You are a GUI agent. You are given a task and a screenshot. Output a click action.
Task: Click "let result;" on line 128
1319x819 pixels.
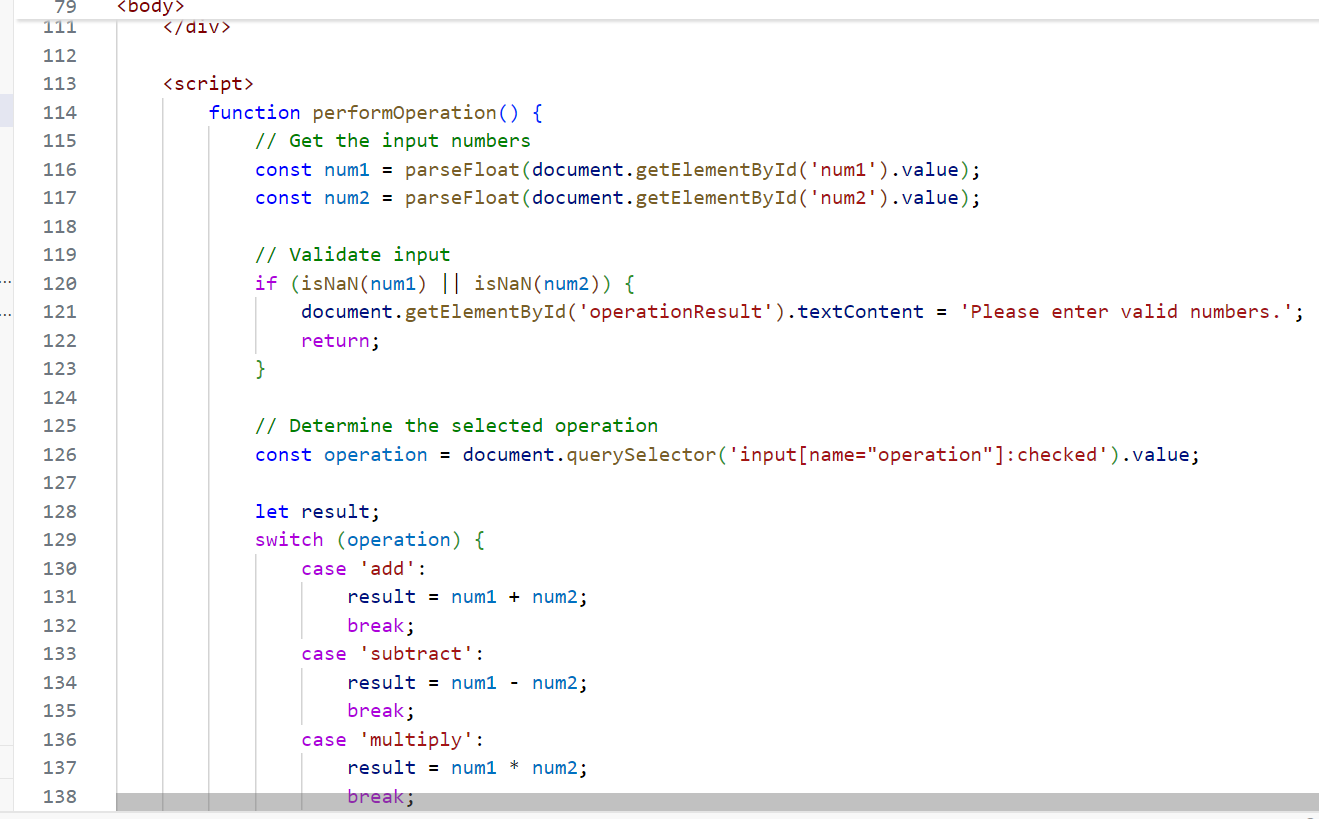pyautogui.click(x=318, y=511)
